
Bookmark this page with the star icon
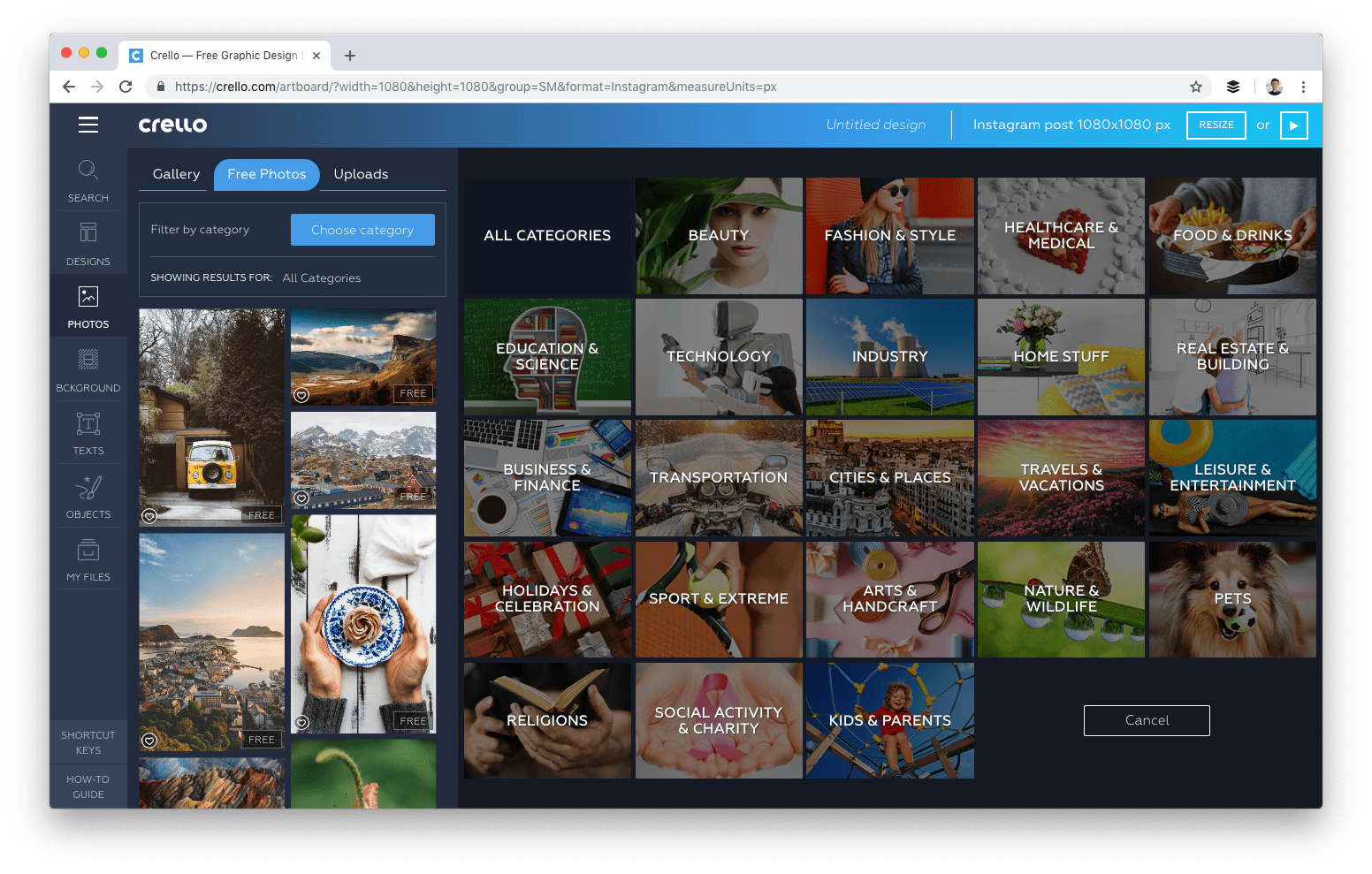(1195, 87)
